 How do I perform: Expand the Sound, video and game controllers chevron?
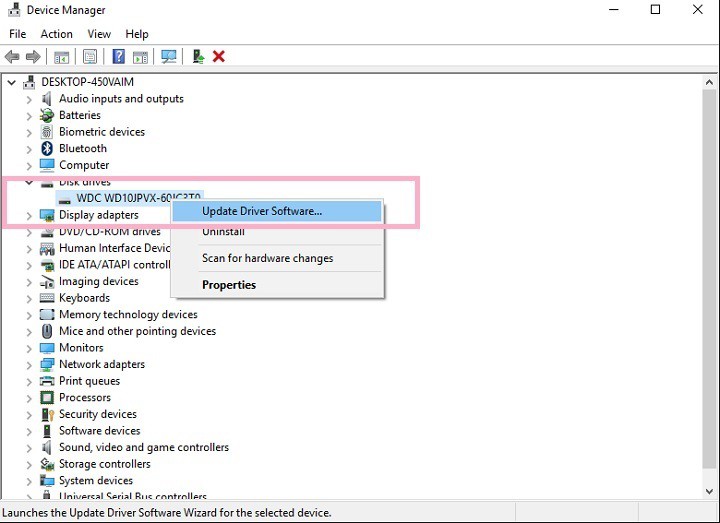coord(29,448)
